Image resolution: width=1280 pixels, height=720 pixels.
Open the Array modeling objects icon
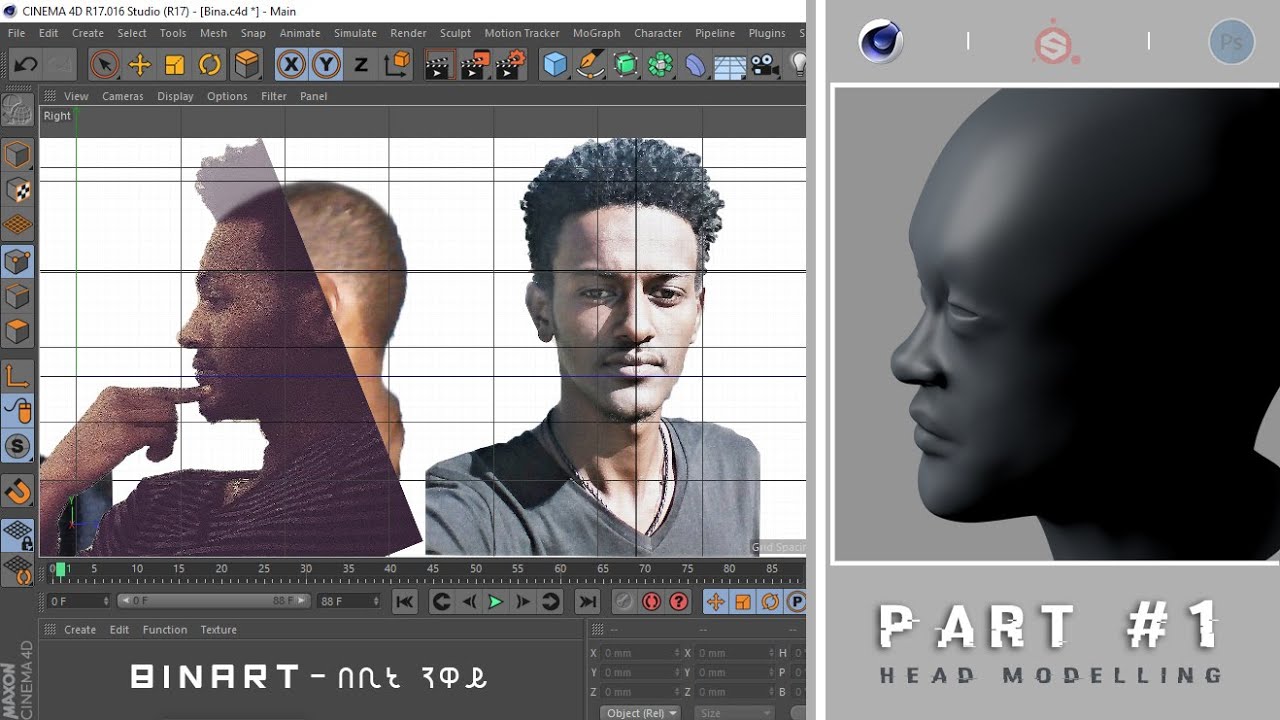660,66
